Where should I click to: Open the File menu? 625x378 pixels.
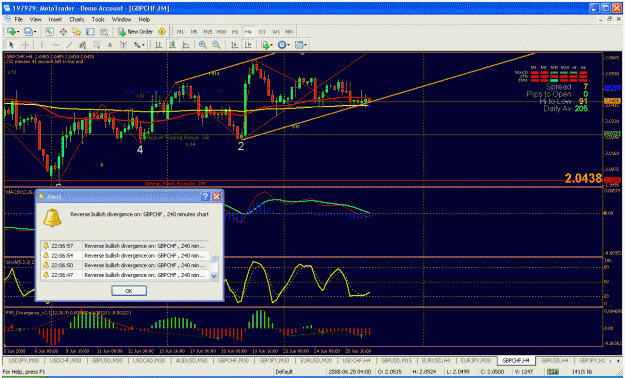[x=18, y=19]
